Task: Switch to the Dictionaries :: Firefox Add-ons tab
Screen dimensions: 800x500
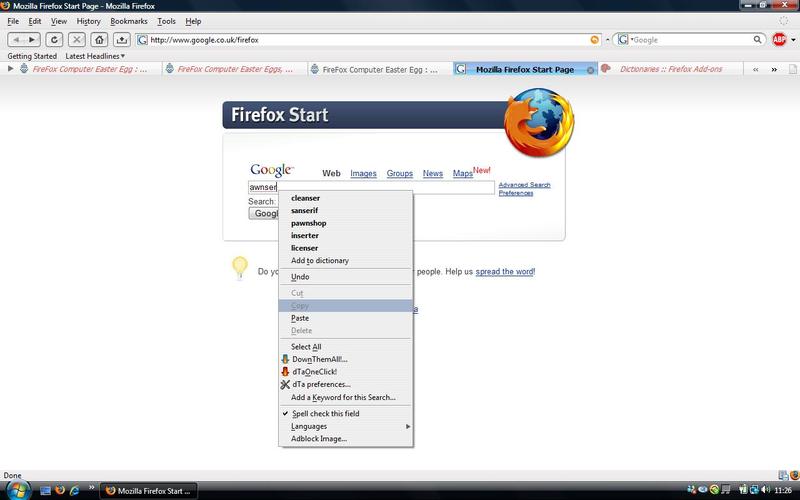Action: click(669, 69)
